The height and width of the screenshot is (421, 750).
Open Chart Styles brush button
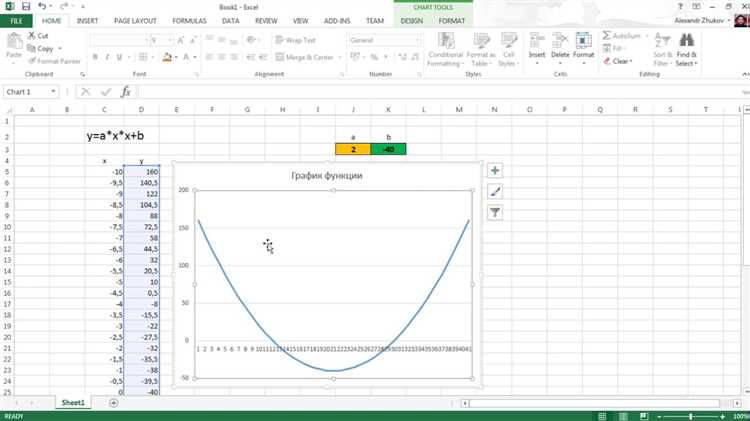[x=495, y=191]
